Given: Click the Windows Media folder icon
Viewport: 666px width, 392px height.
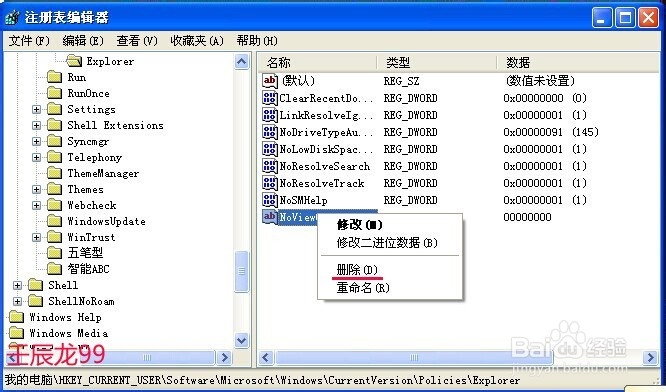Looking at the screenshot, I should pos(16,333).
